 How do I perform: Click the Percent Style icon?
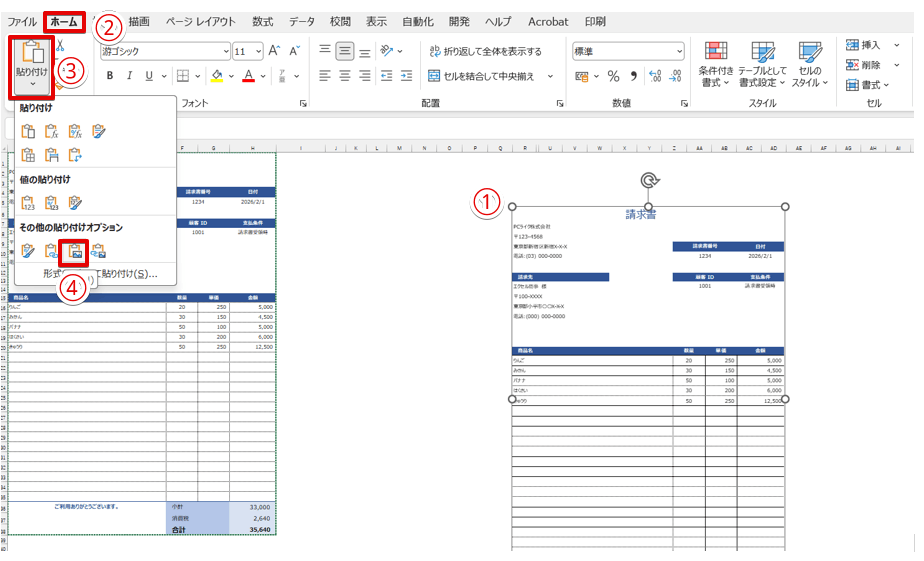coord(614,76)
